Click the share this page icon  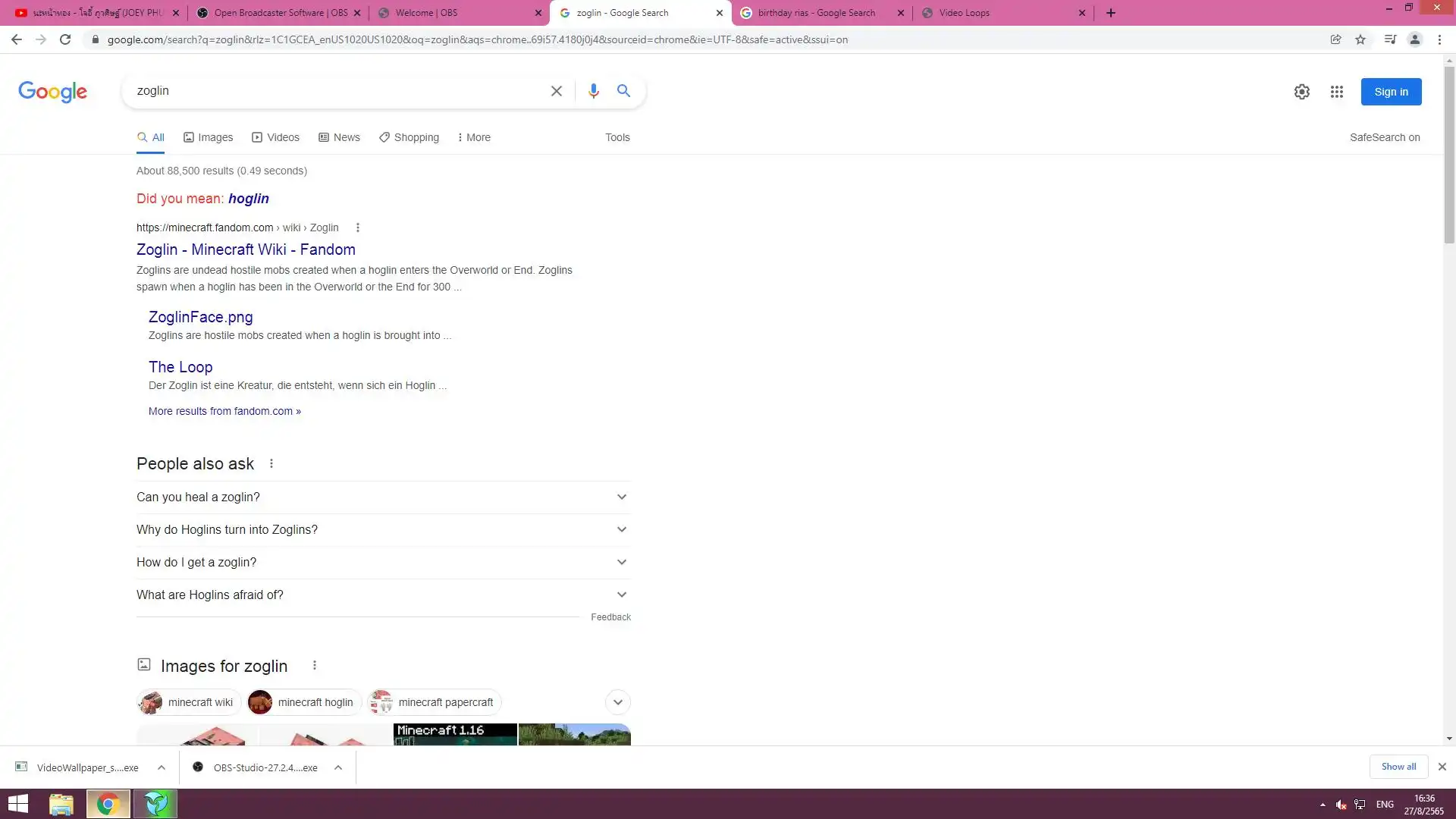(x=1335, y=39)
